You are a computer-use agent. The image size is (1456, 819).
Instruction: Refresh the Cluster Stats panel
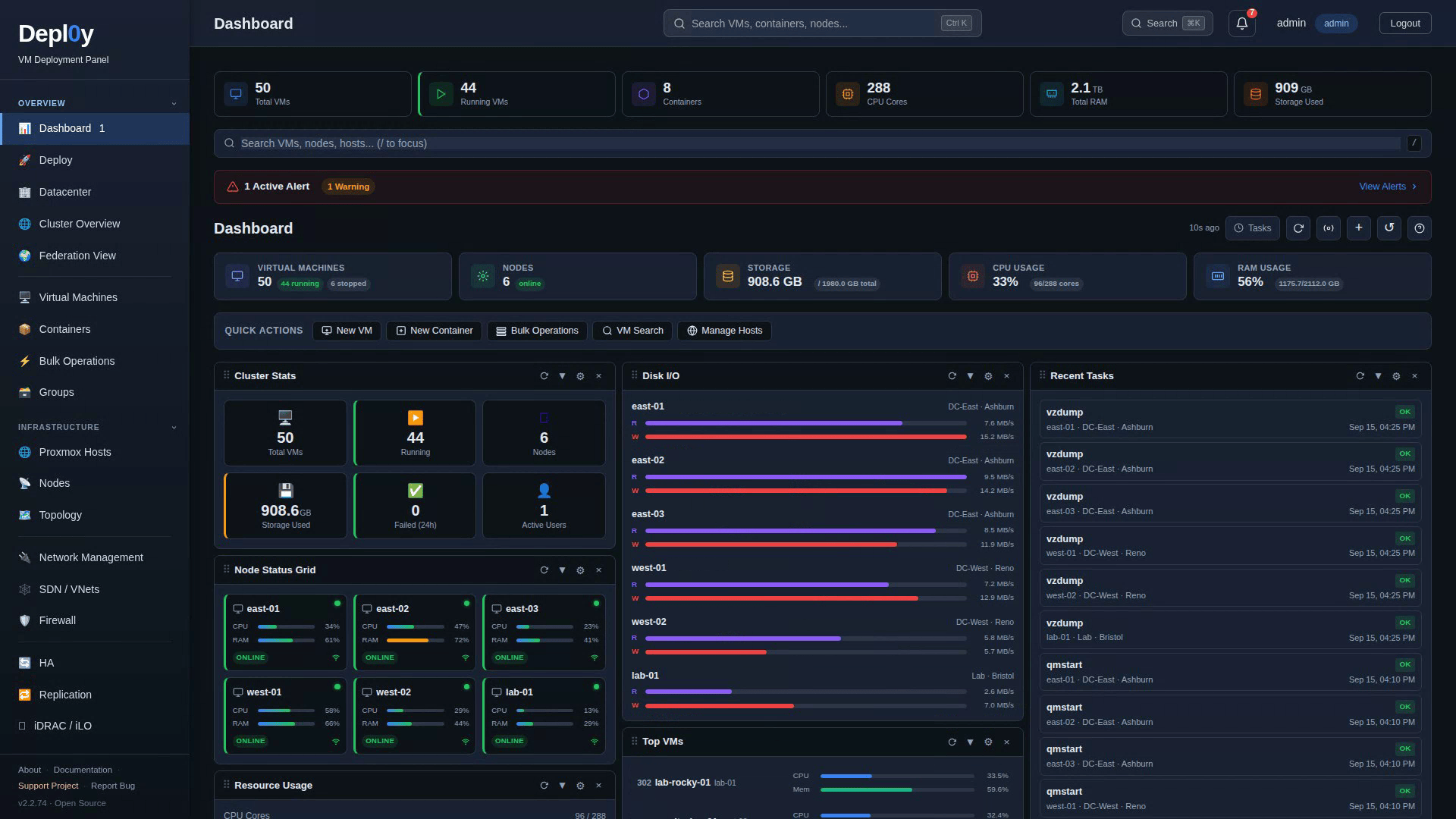click(x=544, y=376)
